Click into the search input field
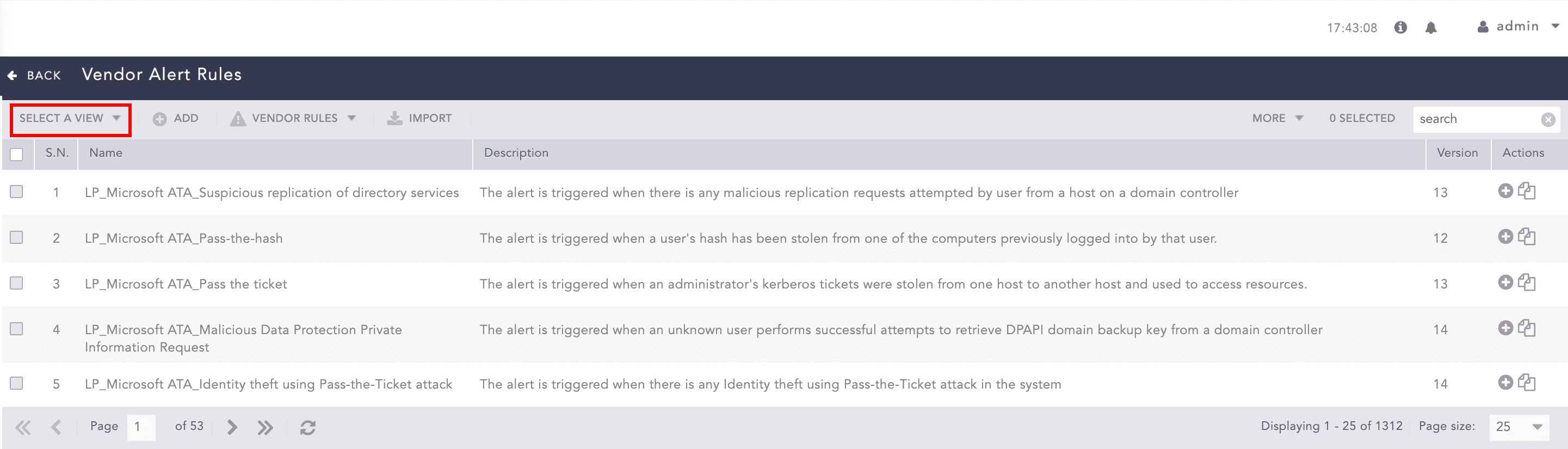 1476,119
